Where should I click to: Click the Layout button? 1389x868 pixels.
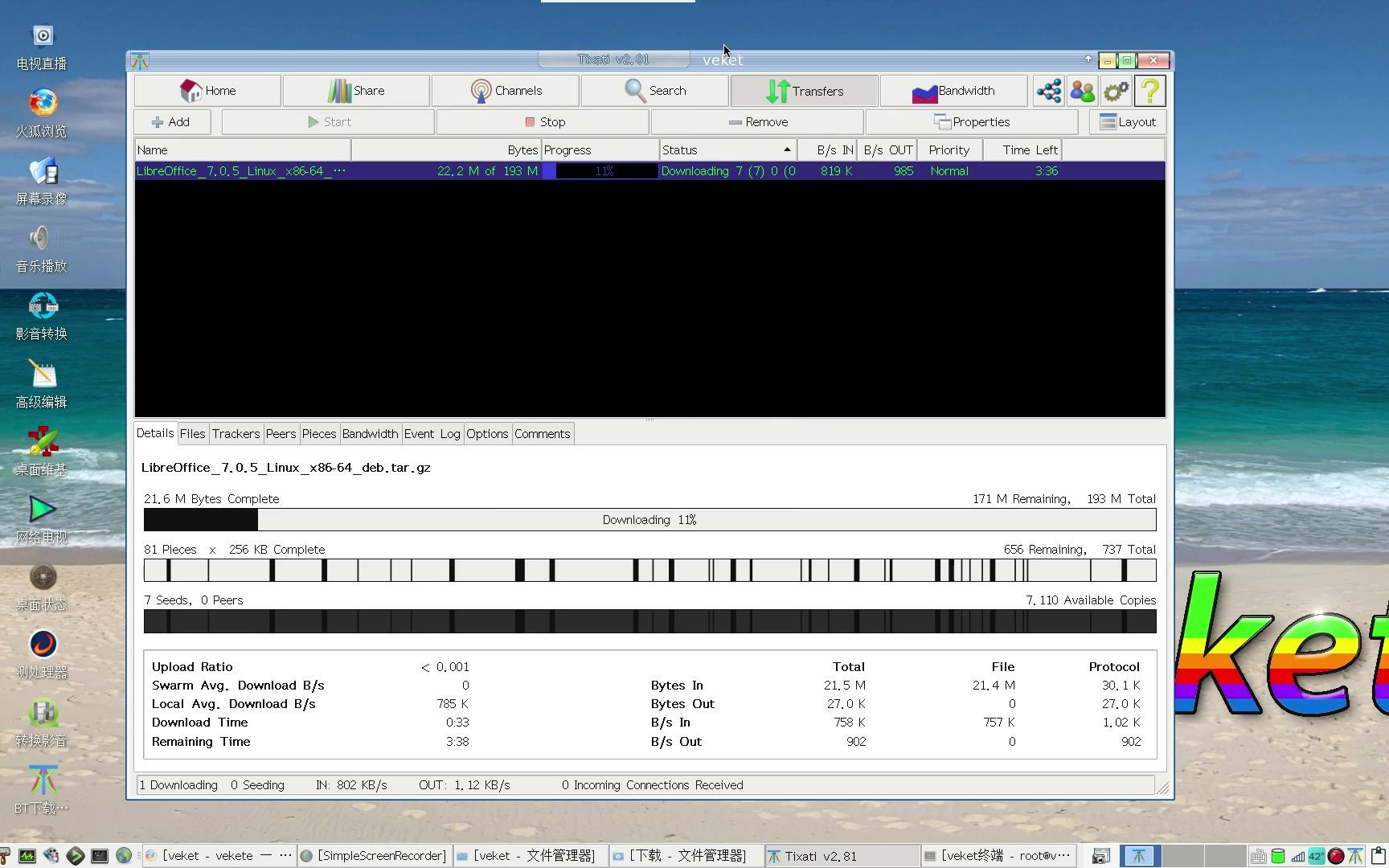click(x=1128, y=122)
